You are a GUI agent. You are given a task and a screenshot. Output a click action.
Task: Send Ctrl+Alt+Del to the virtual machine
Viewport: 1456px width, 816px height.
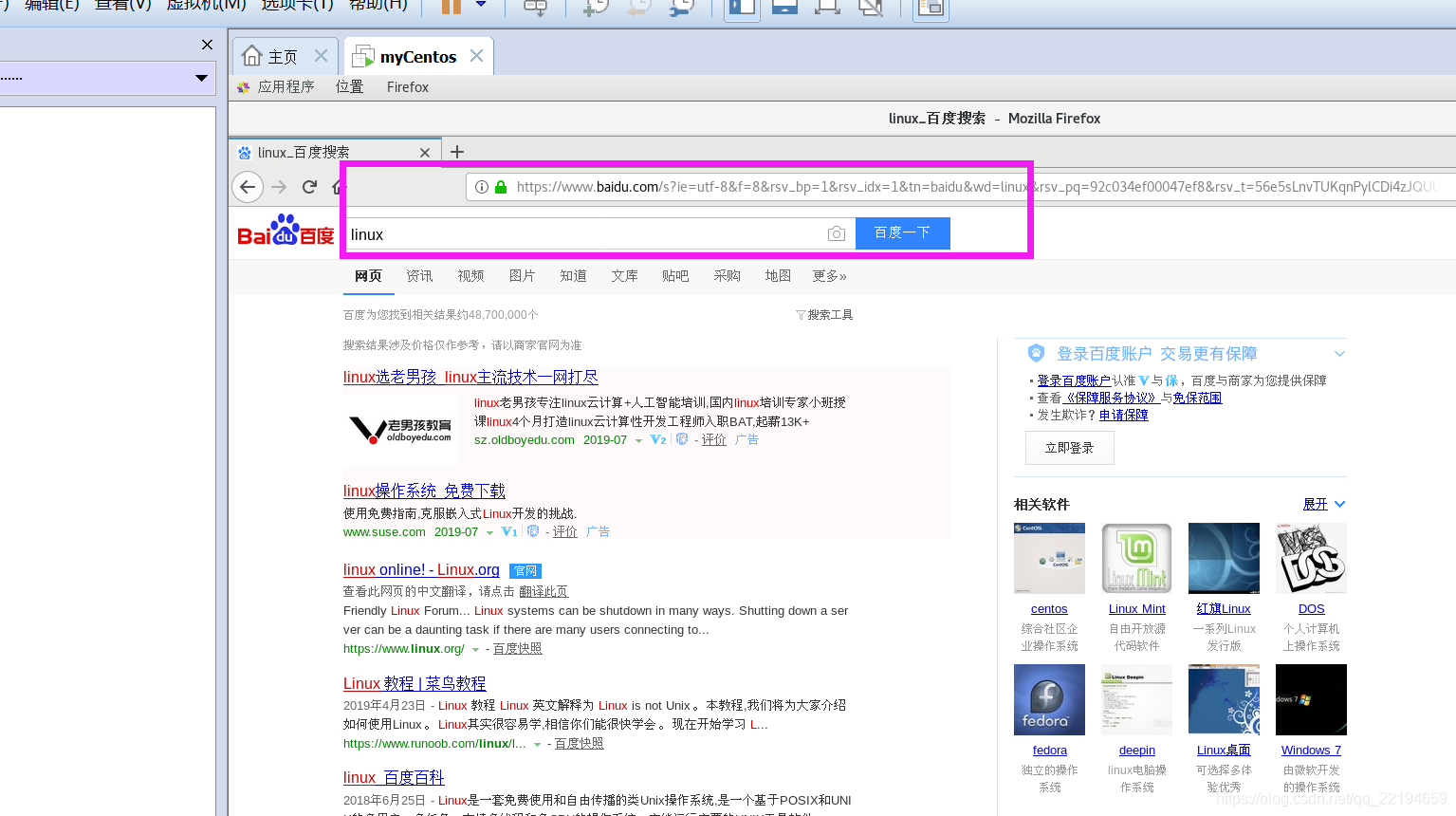pos(536,7)
